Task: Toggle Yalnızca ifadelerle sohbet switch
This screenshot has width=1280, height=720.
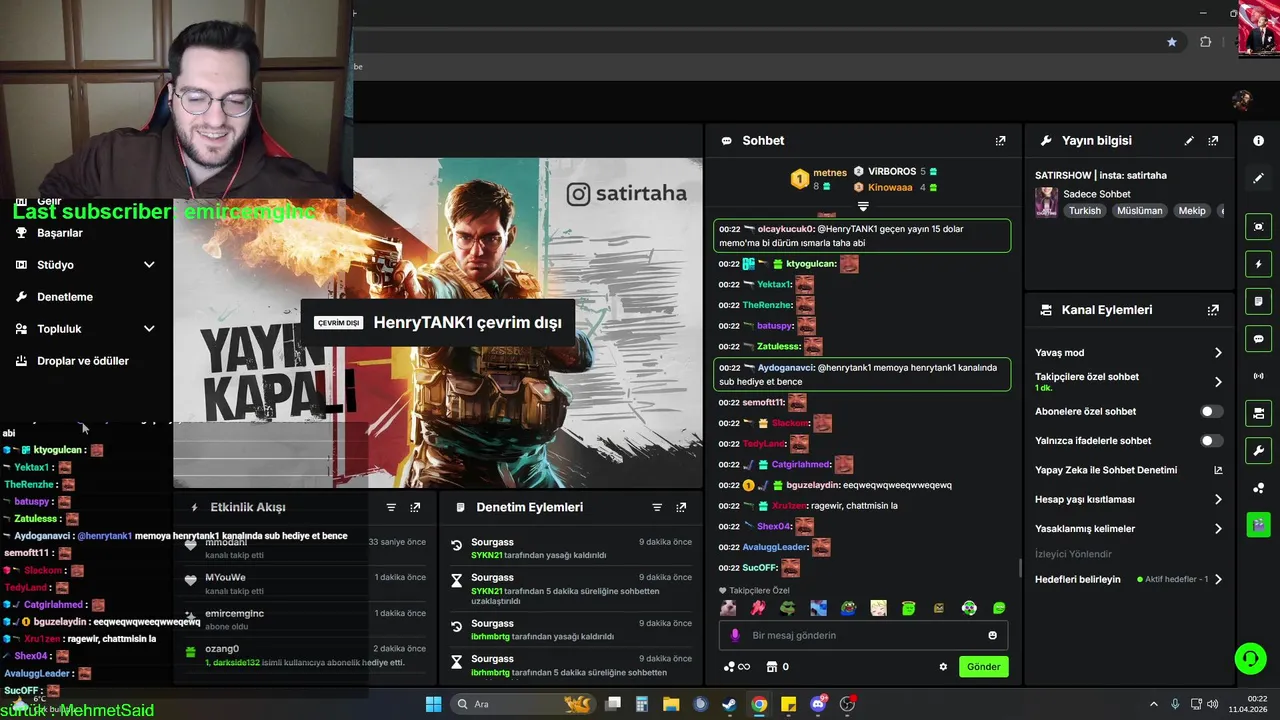Action: pos(1211,441)
